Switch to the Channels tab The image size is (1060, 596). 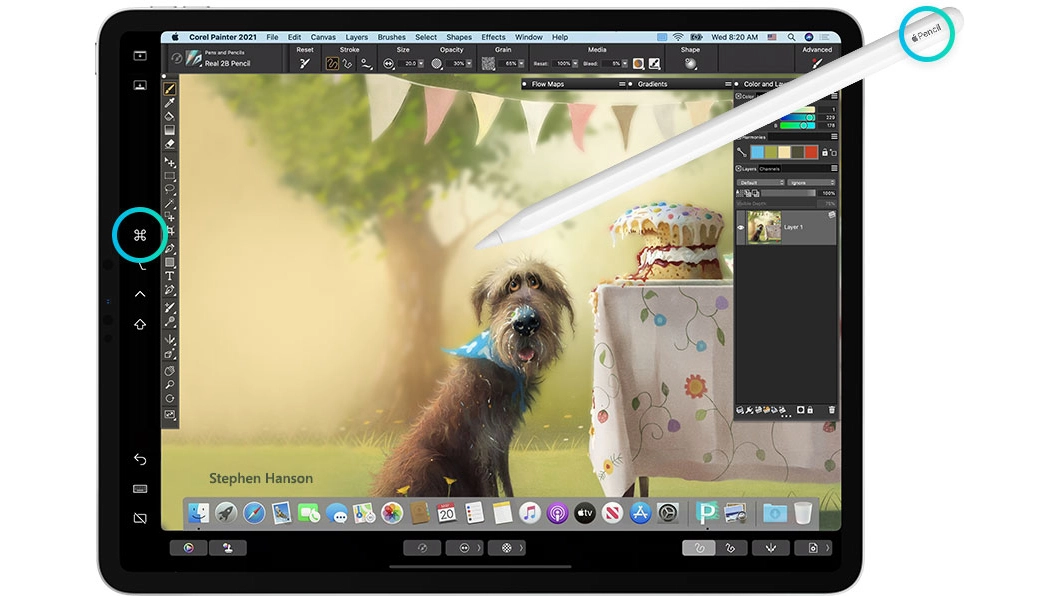(x=769, y=169)
